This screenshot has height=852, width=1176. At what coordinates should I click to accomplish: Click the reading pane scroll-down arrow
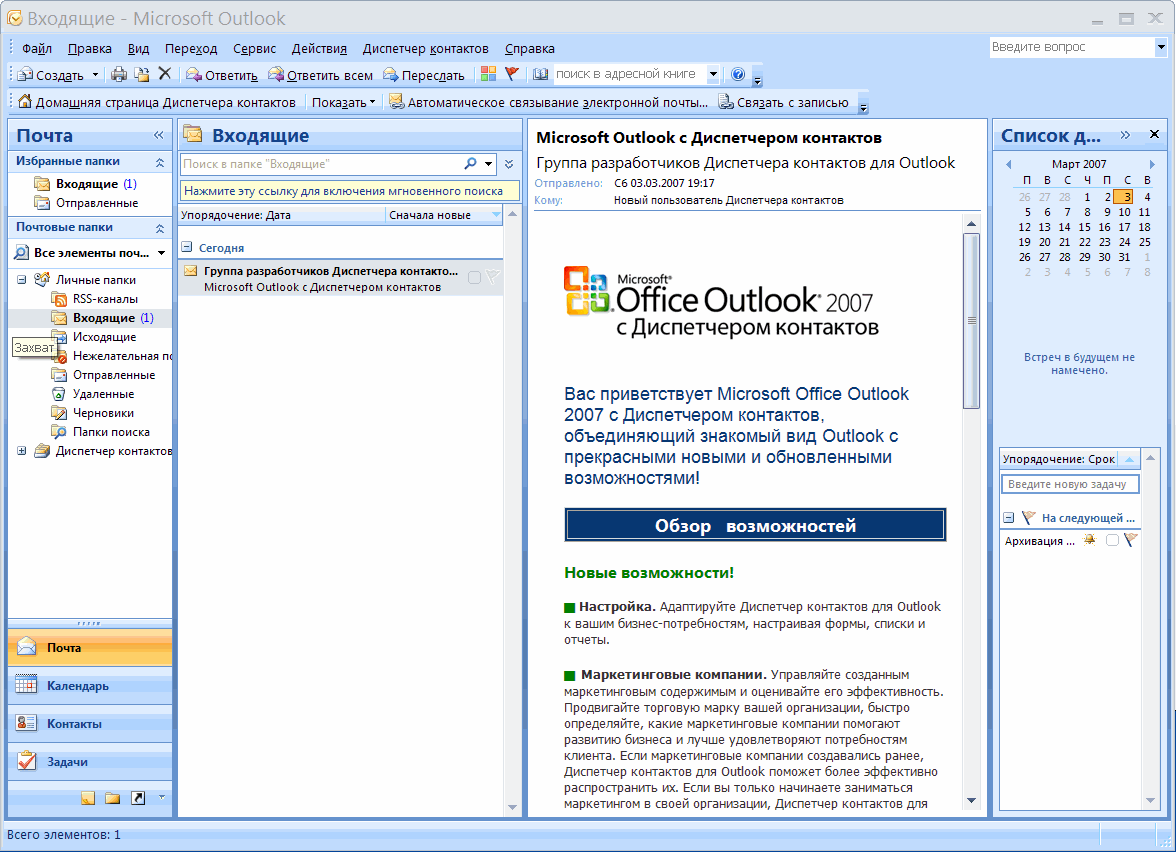[x=971, y=800]
